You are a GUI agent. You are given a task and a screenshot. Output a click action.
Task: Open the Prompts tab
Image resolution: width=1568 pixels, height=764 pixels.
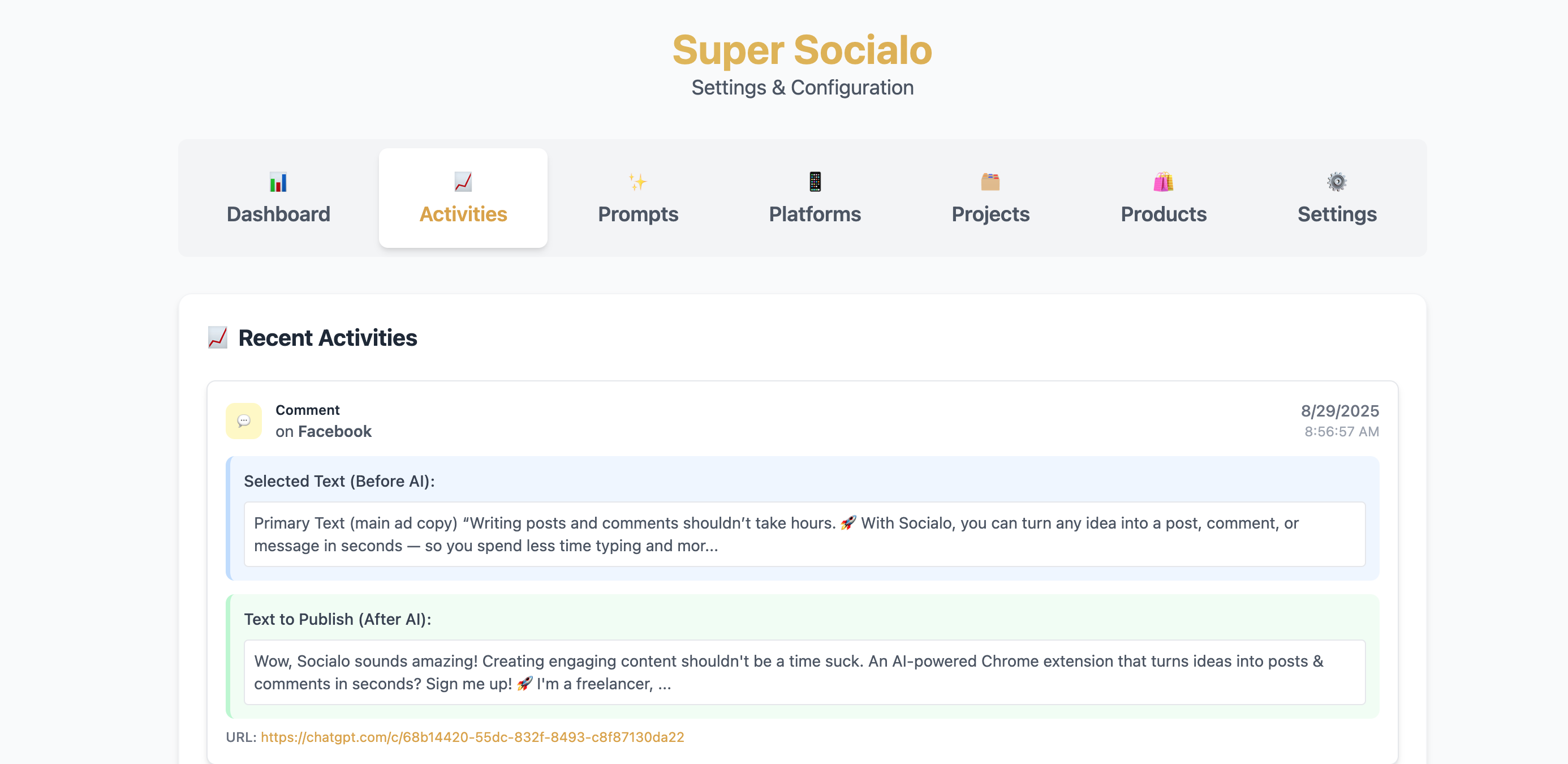(637, 198)
